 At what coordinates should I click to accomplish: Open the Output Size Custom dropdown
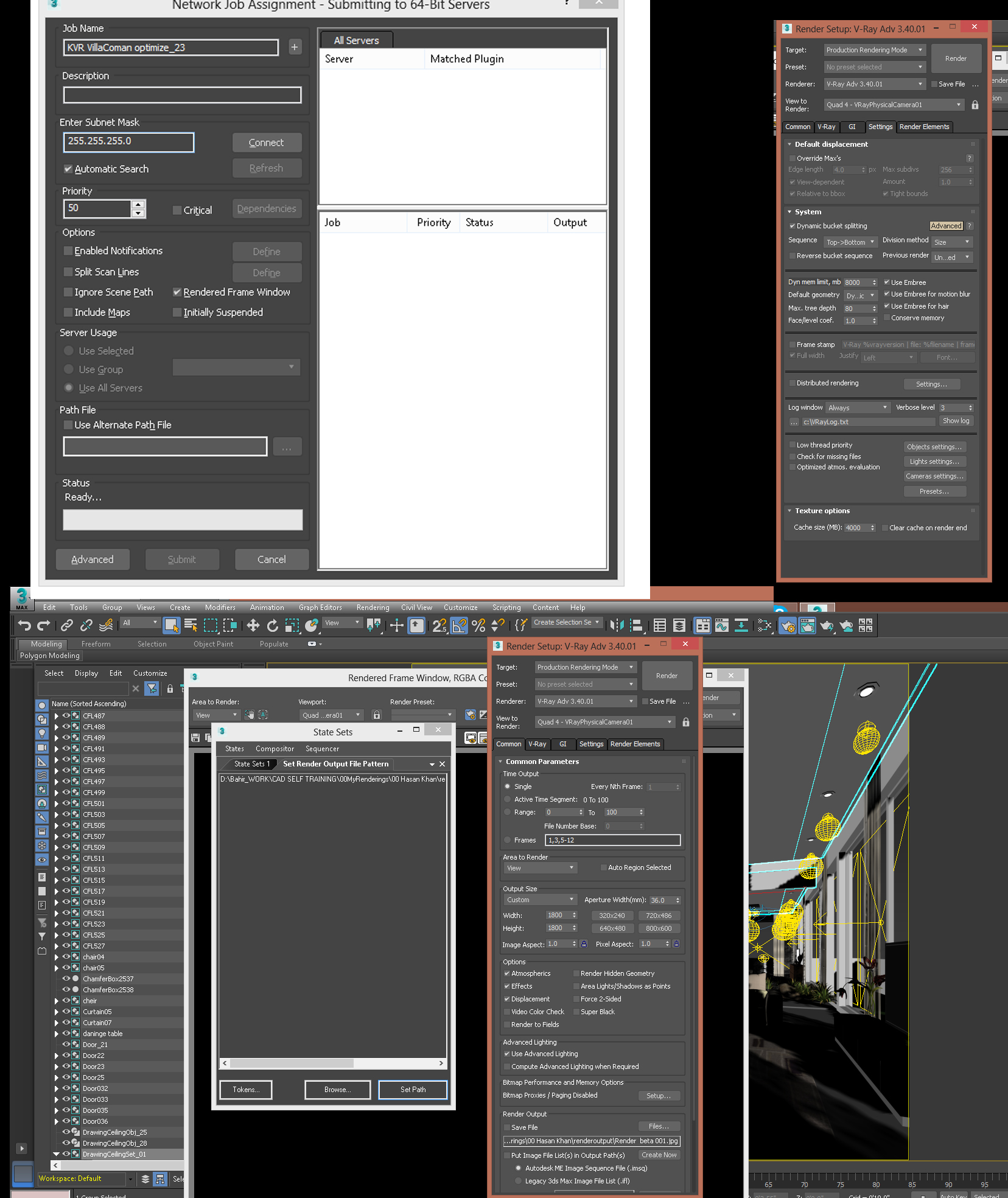point(540,900)
